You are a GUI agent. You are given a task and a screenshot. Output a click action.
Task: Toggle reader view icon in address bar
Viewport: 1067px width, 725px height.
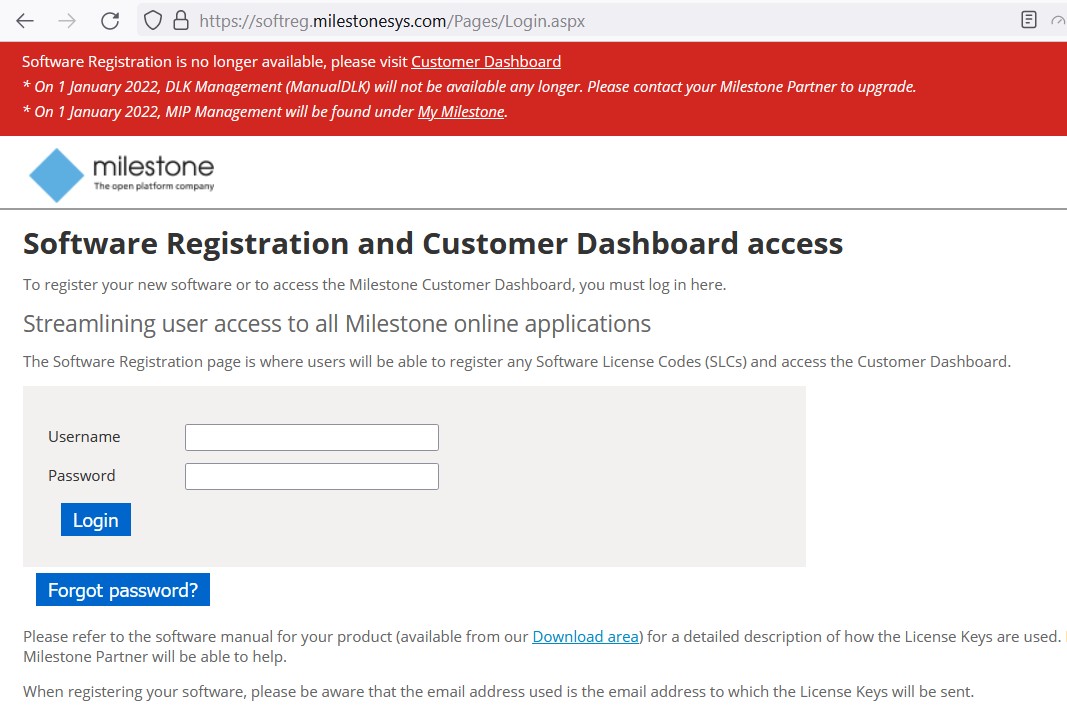[x=1028, y=20]
